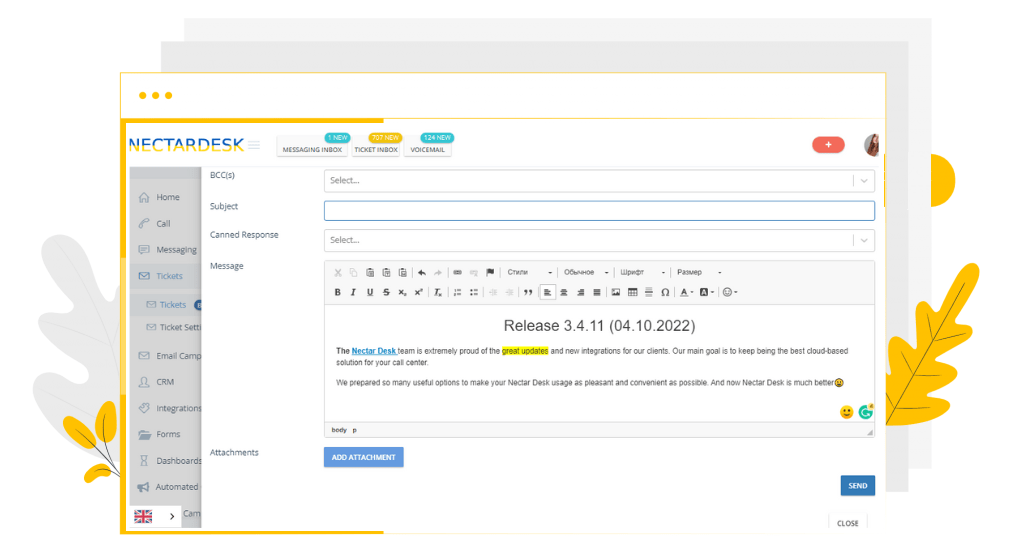Toggle italic formatting

click(353, 292)
